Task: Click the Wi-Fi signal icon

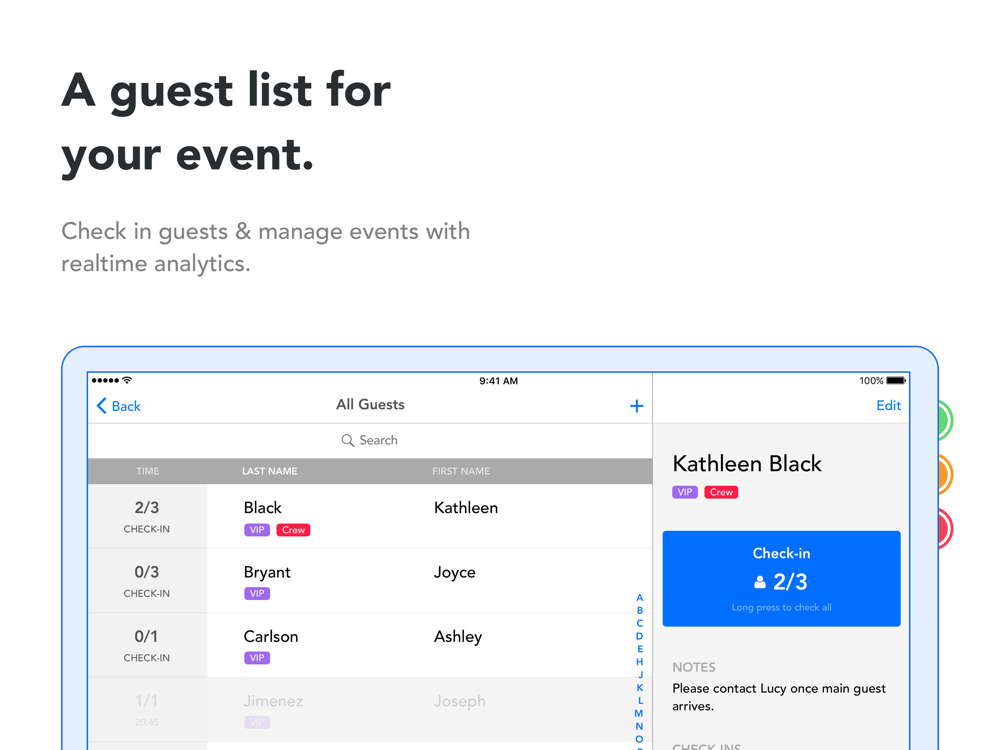Action: [128, 380]
